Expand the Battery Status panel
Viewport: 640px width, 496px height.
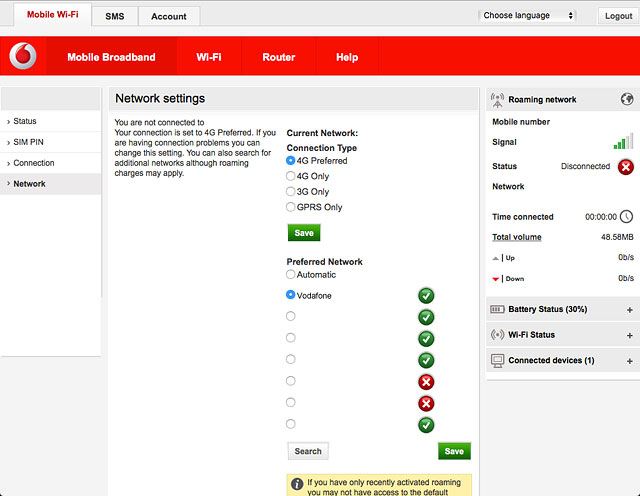pyautogui.click(x=629, y=310)
